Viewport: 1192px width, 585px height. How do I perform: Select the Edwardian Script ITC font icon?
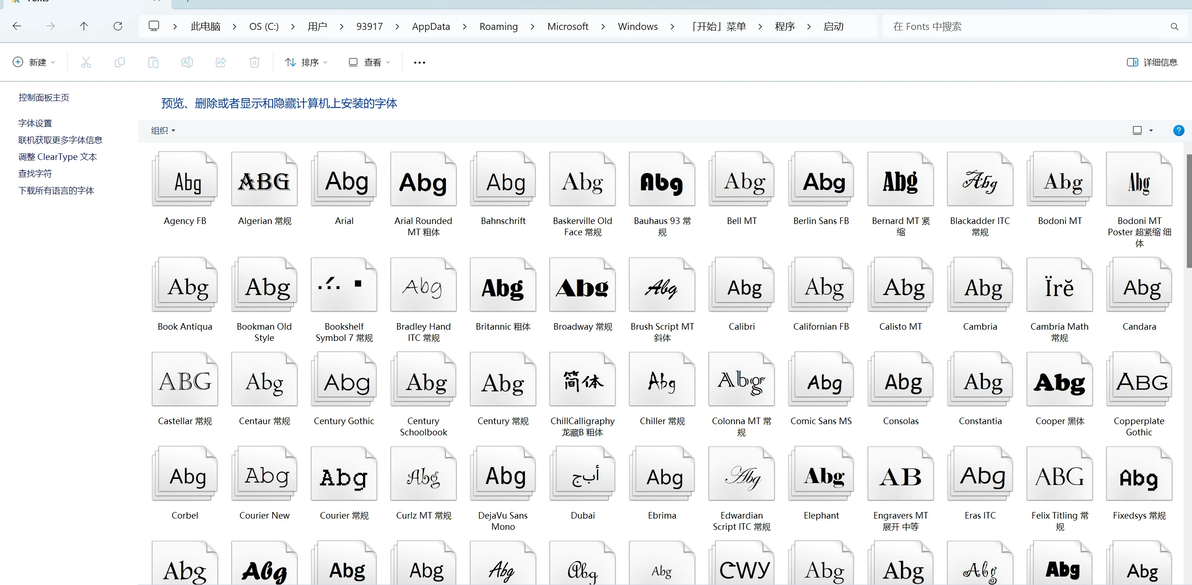coord(741,474)
